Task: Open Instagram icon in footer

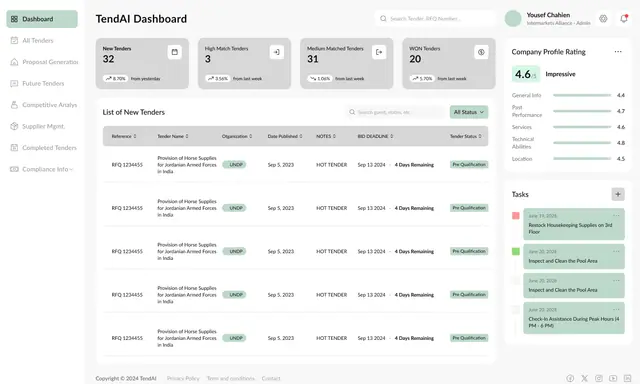Action: coord(599,379)
